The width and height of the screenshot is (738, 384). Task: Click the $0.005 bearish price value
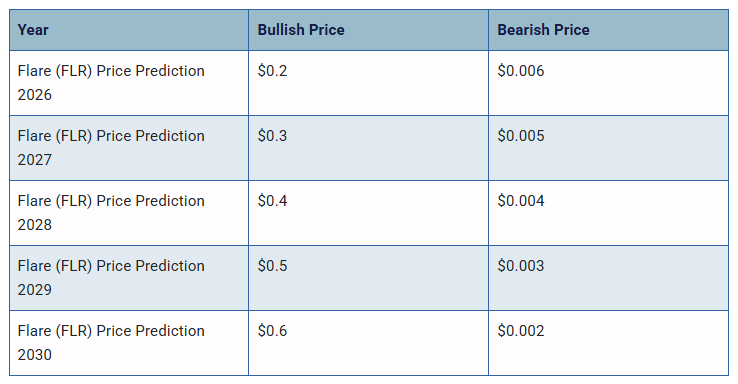coord(521,136)
